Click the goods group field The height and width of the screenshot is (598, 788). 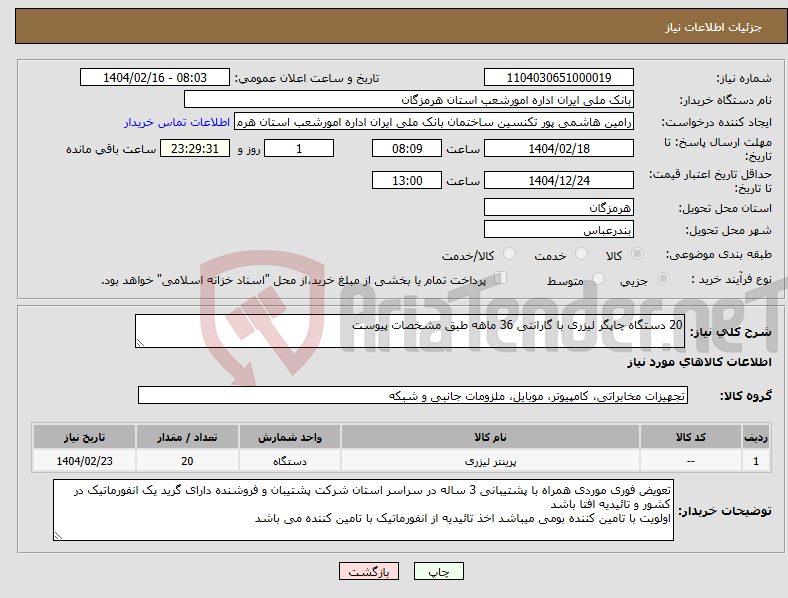pyautogui.click(x=413, y=395)
